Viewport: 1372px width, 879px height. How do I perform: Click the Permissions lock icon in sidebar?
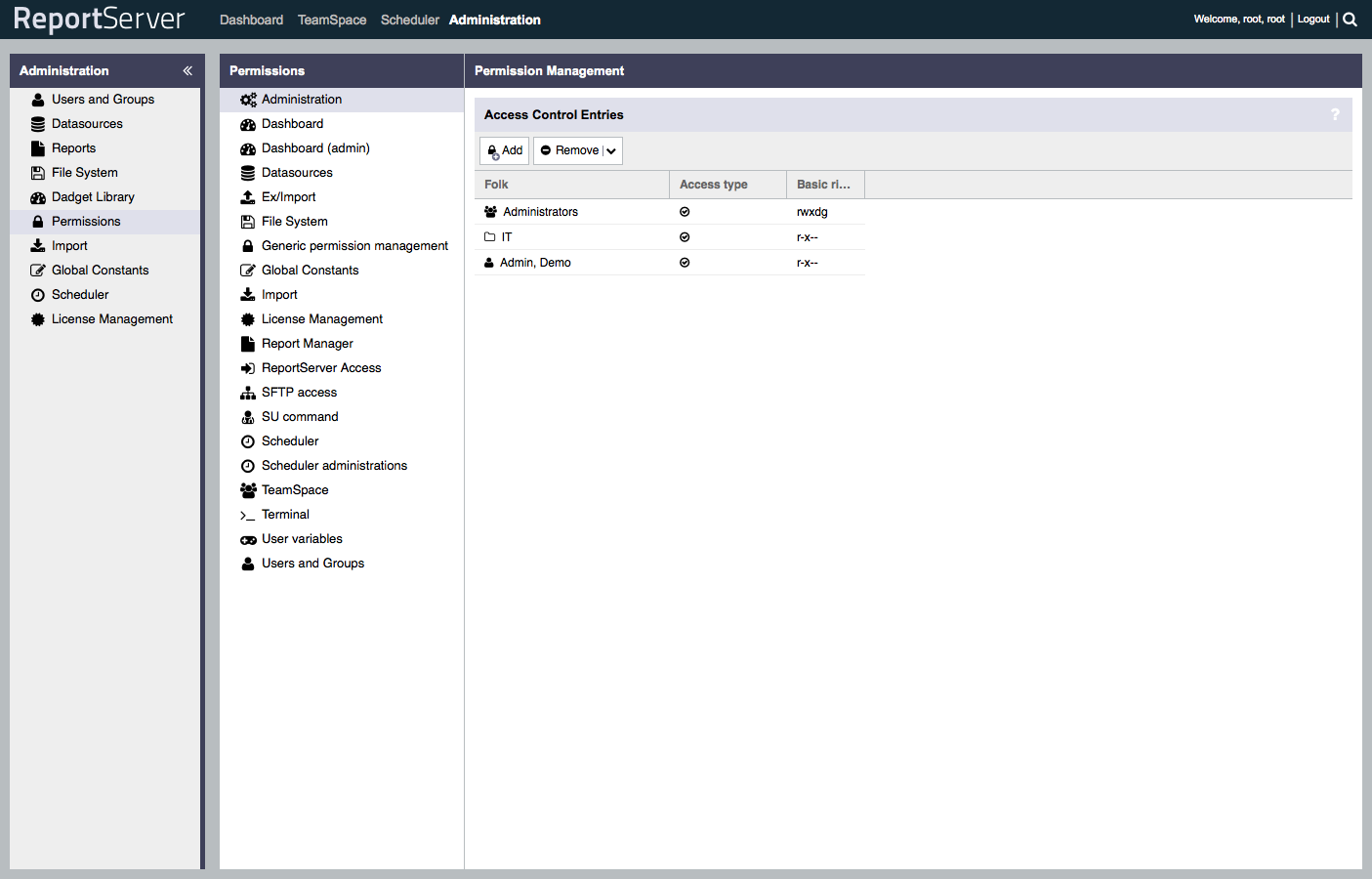pyautogui.click(x=38, y=222)
